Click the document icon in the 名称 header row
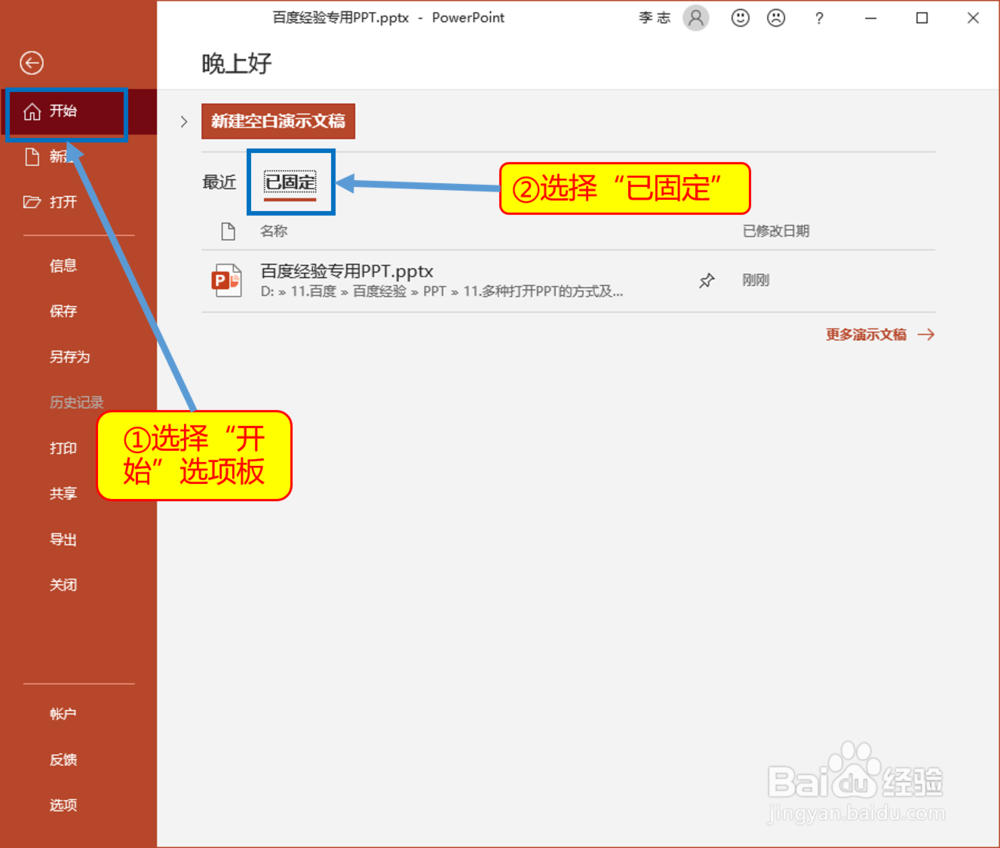Image resolution: width=1000 pixels, height=848 pixels. [228, 230]
